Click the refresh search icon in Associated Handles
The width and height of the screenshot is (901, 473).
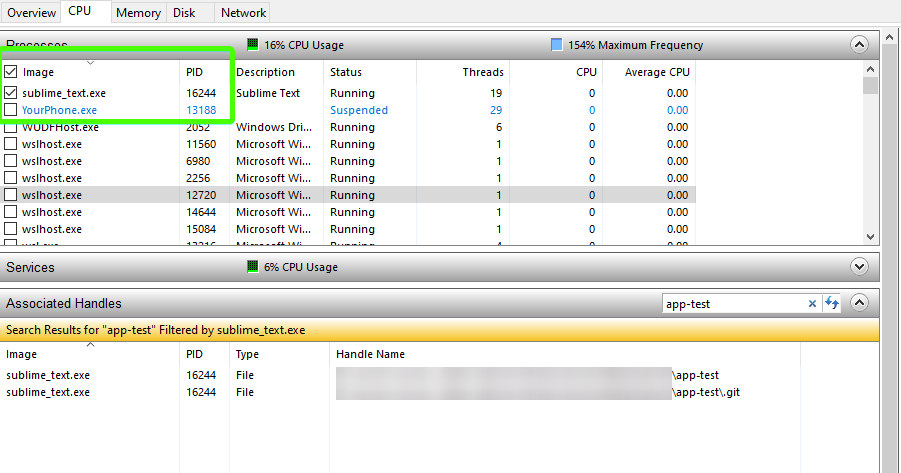[x=831, y=304]
